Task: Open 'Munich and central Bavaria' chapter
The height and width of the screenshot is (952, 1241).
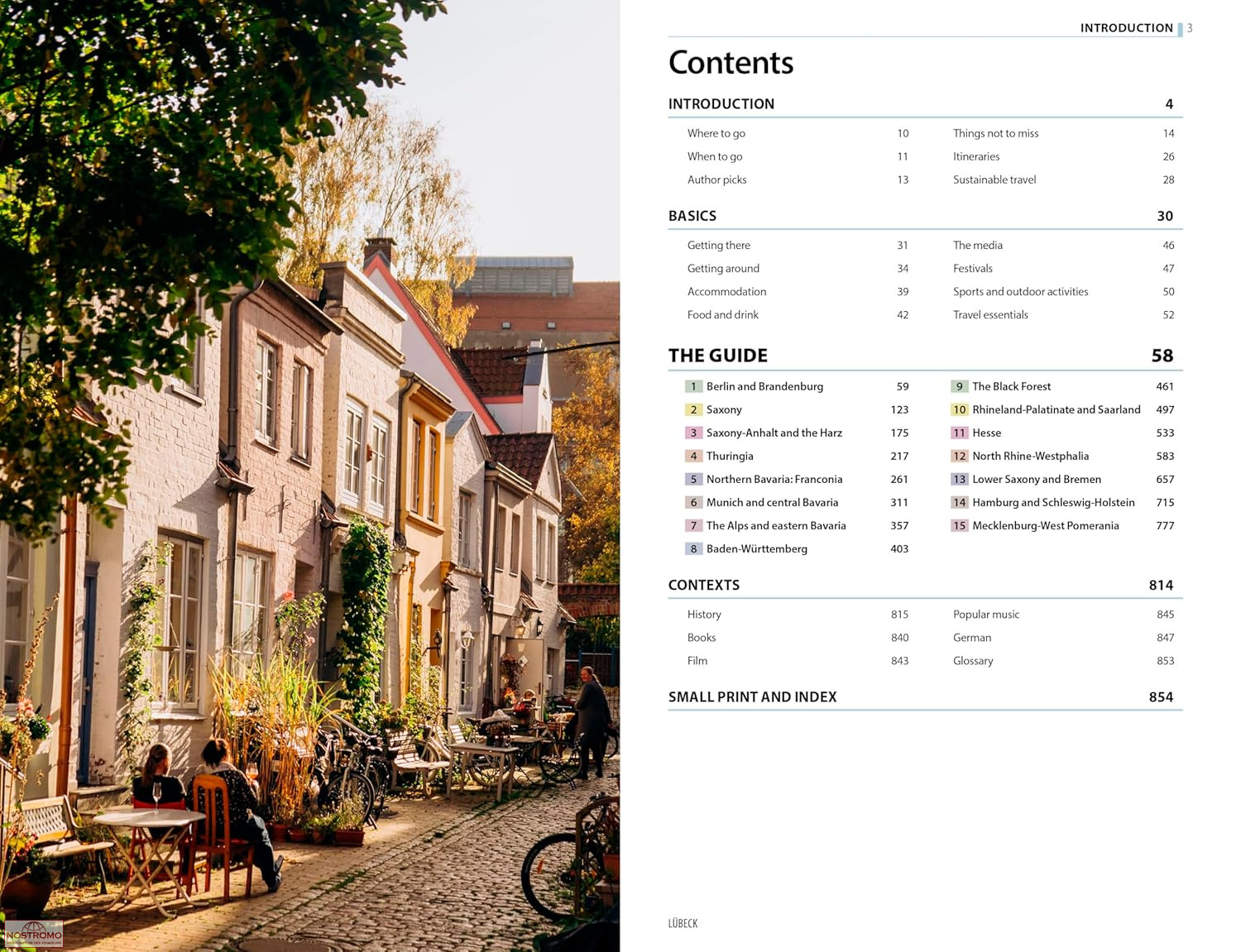Action: click(x=772, y=502)
